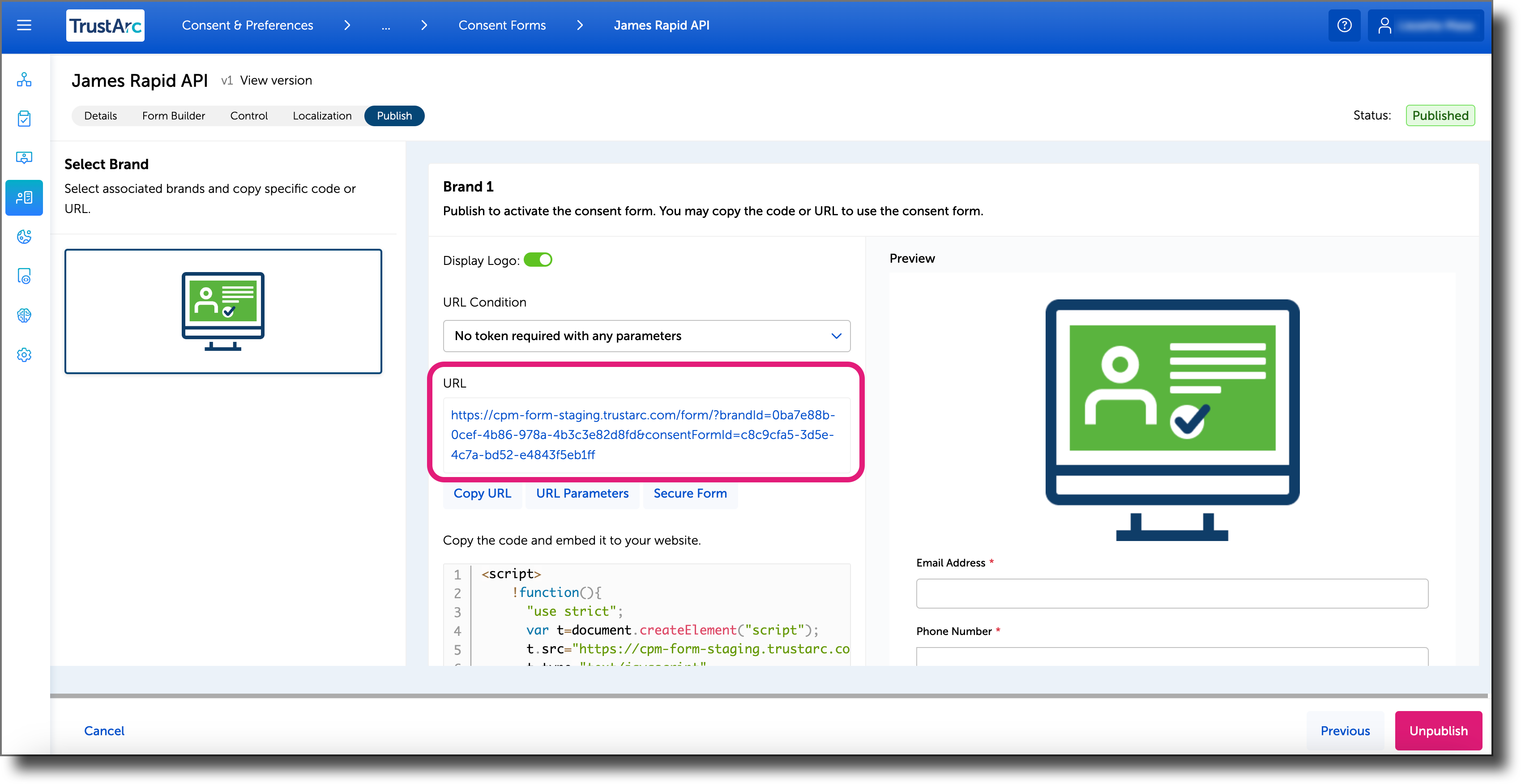The image size is (1521, 784).
Task: Click the Cancel button
Action: [x=104, y=731]
